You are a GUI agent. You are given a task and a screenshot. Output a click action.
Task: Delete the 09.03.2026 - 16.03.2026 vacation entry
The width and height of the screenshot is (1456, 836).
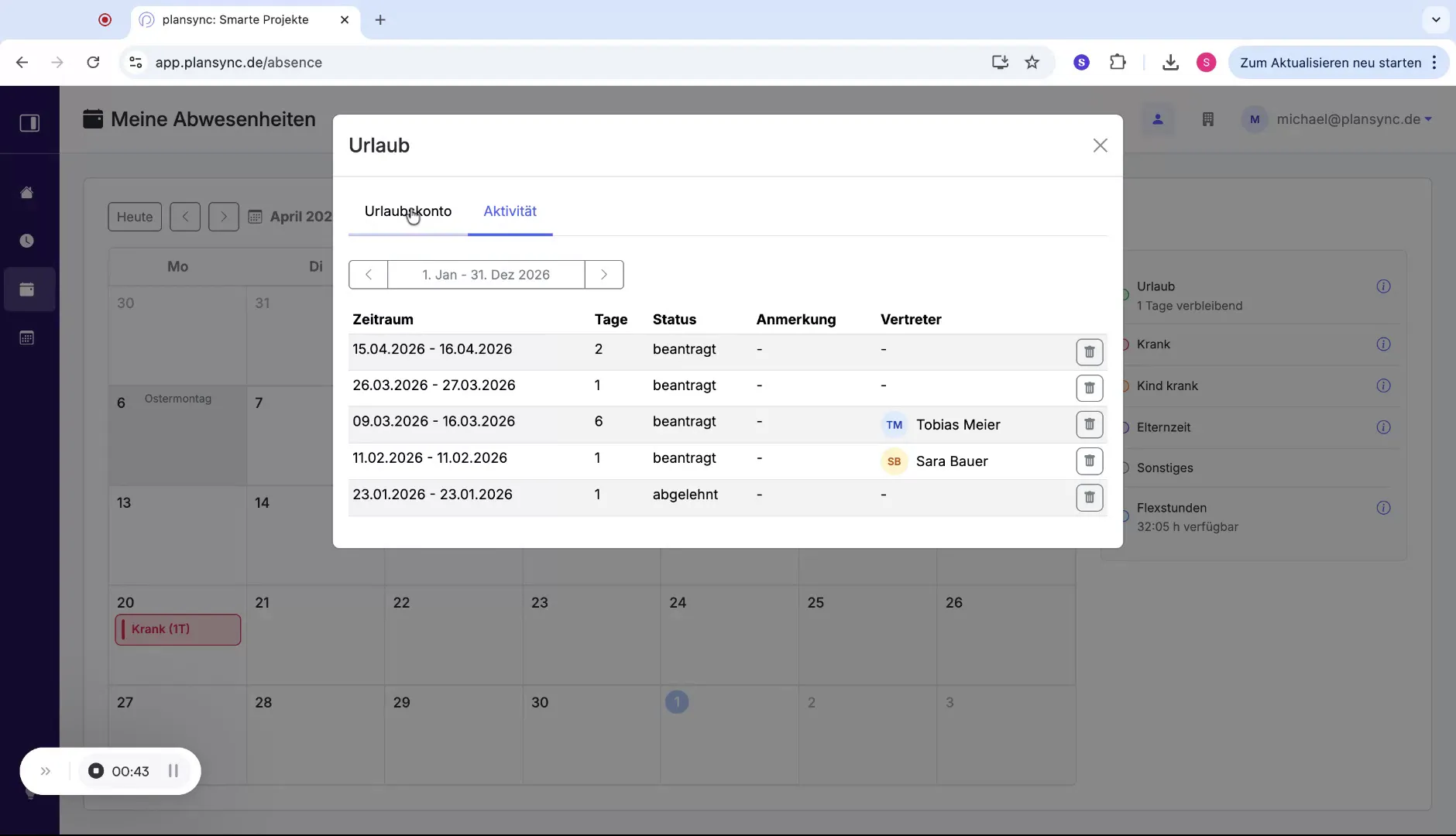(1089, 424)
